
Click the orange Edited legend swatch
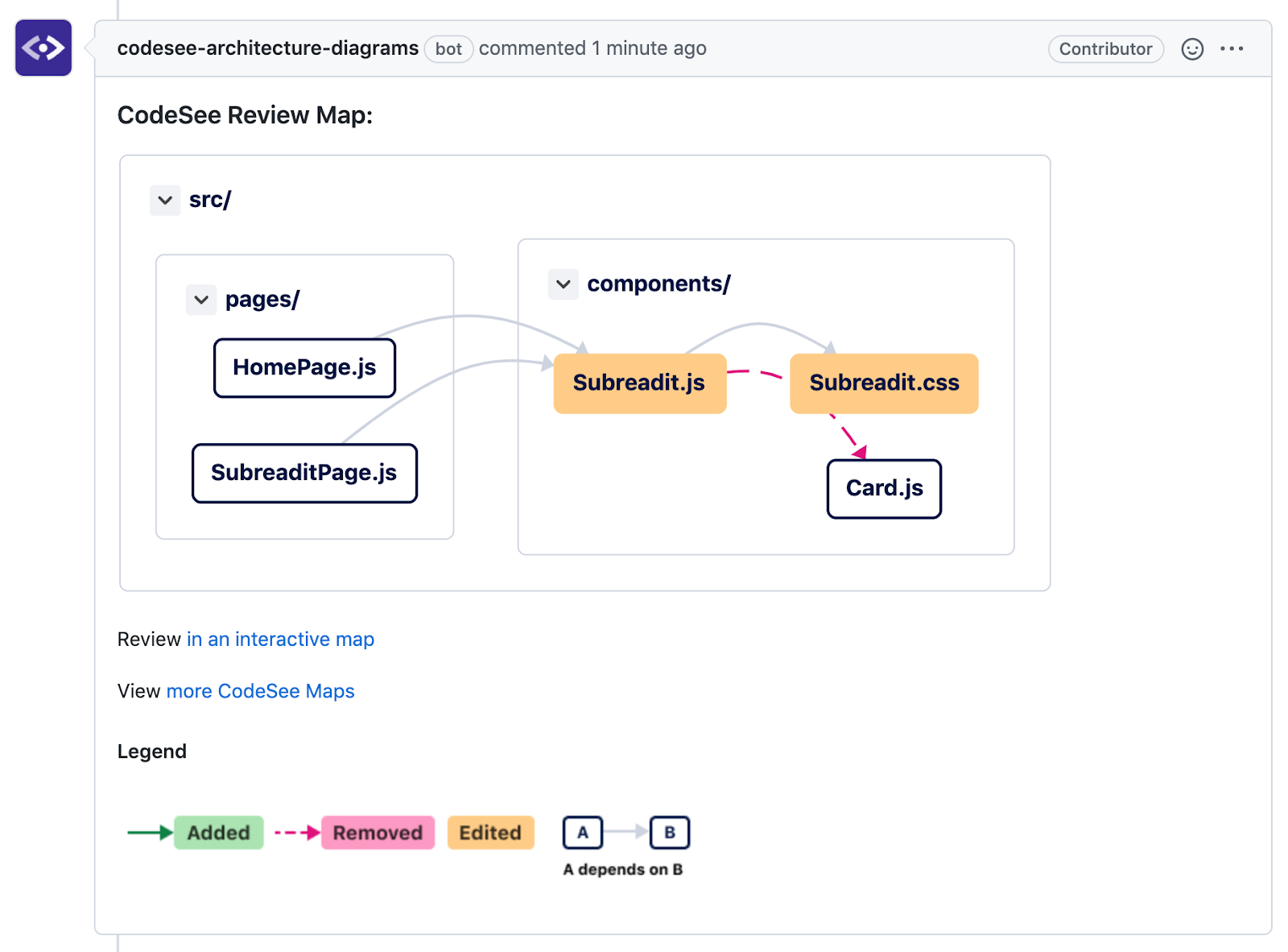coord(490,833)
